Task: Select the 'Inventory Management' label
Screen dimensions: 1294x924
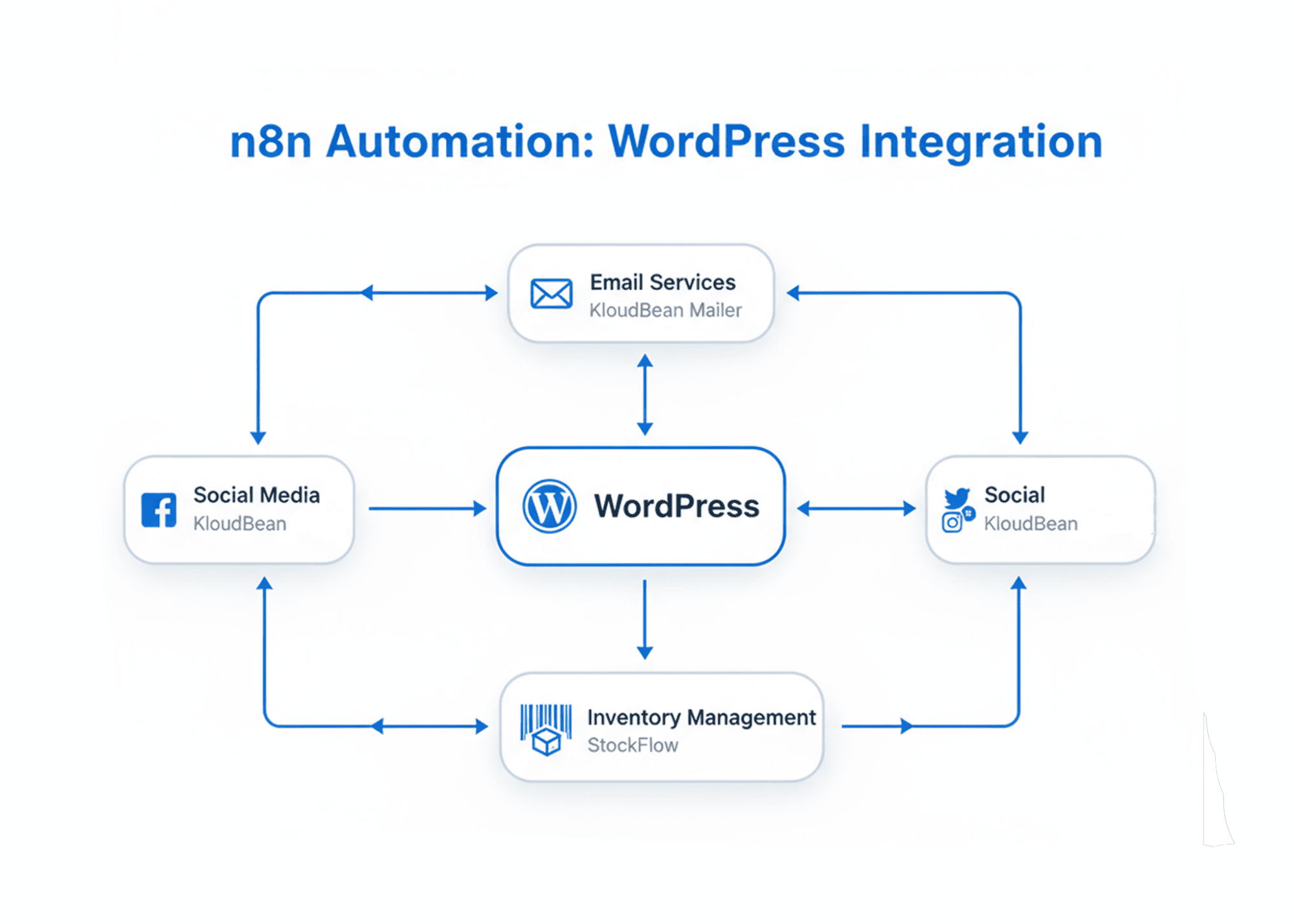Action: tap(701, 718)
